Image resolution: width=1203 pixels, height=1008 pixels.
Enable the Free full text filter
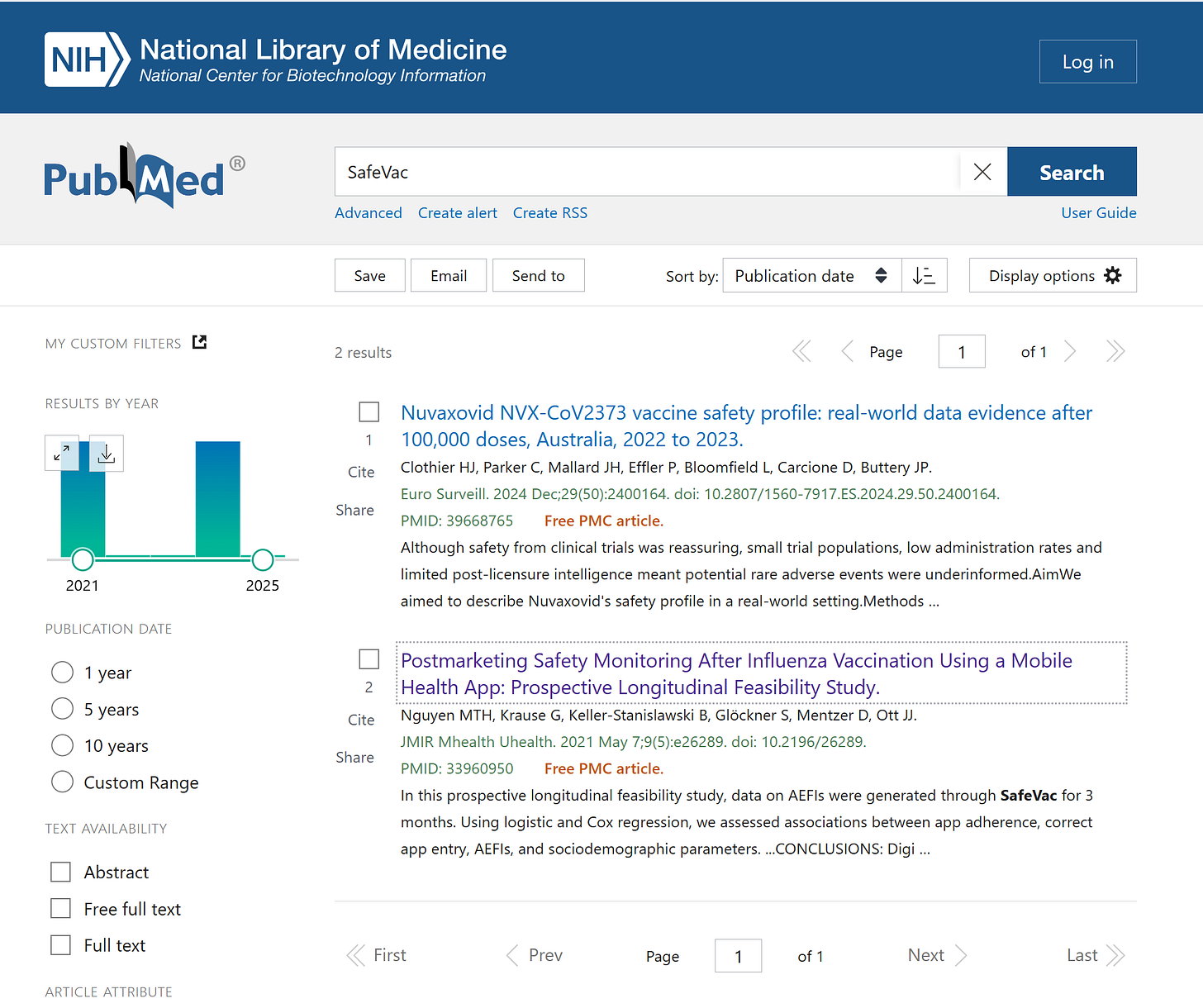[x=61, y=908]
